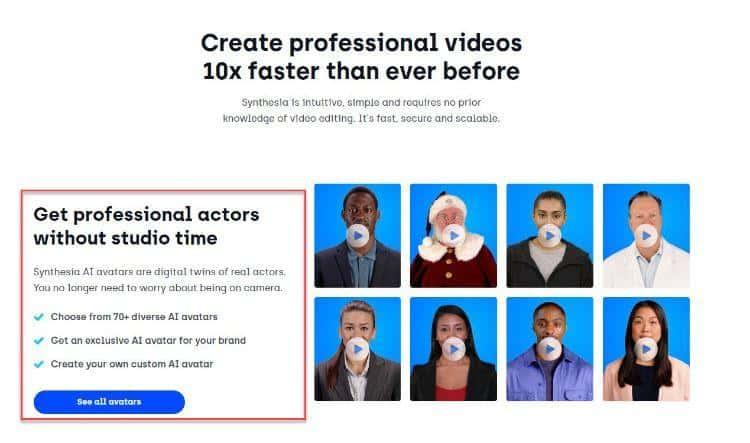750x443 pixels.
Task: Play the video of the woman in the pink cardigan
Action: (646, 349)
